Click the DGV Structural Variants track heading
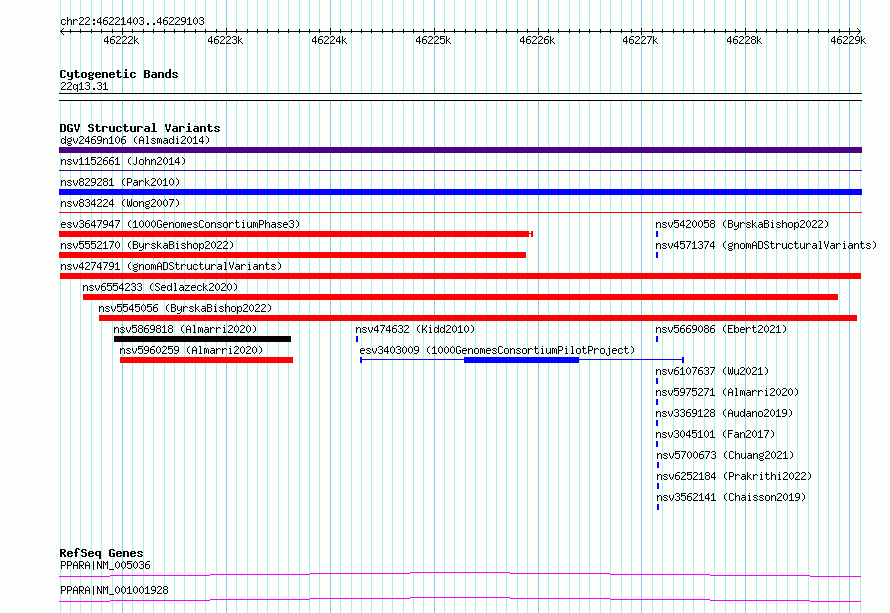The height and width of the screenshot is (613, 890). click(140, 128)
